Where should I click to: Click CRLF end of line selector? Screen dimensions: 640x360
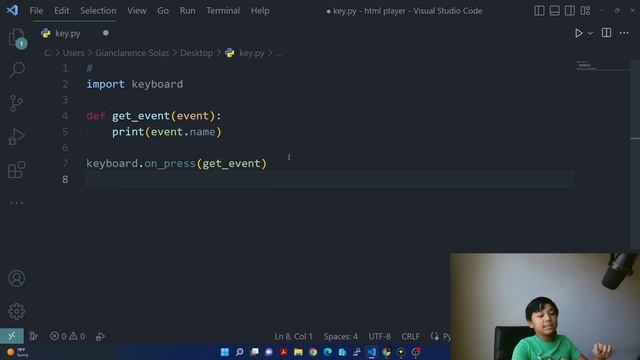tap(410, 336)
